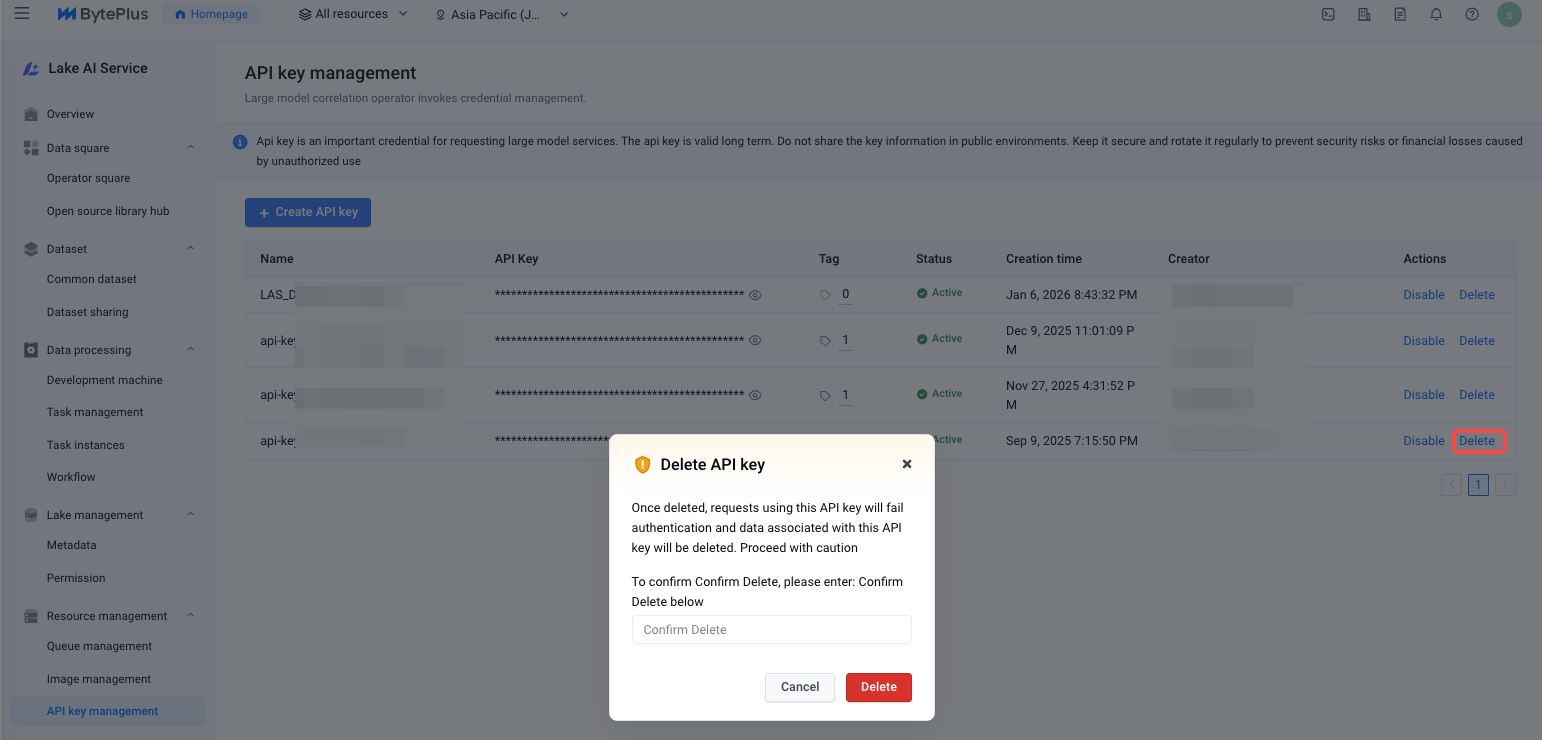This screenshot has height=740, width=1542.
Task: Open the Asia Pacific region selector
Action: point(502,15)
